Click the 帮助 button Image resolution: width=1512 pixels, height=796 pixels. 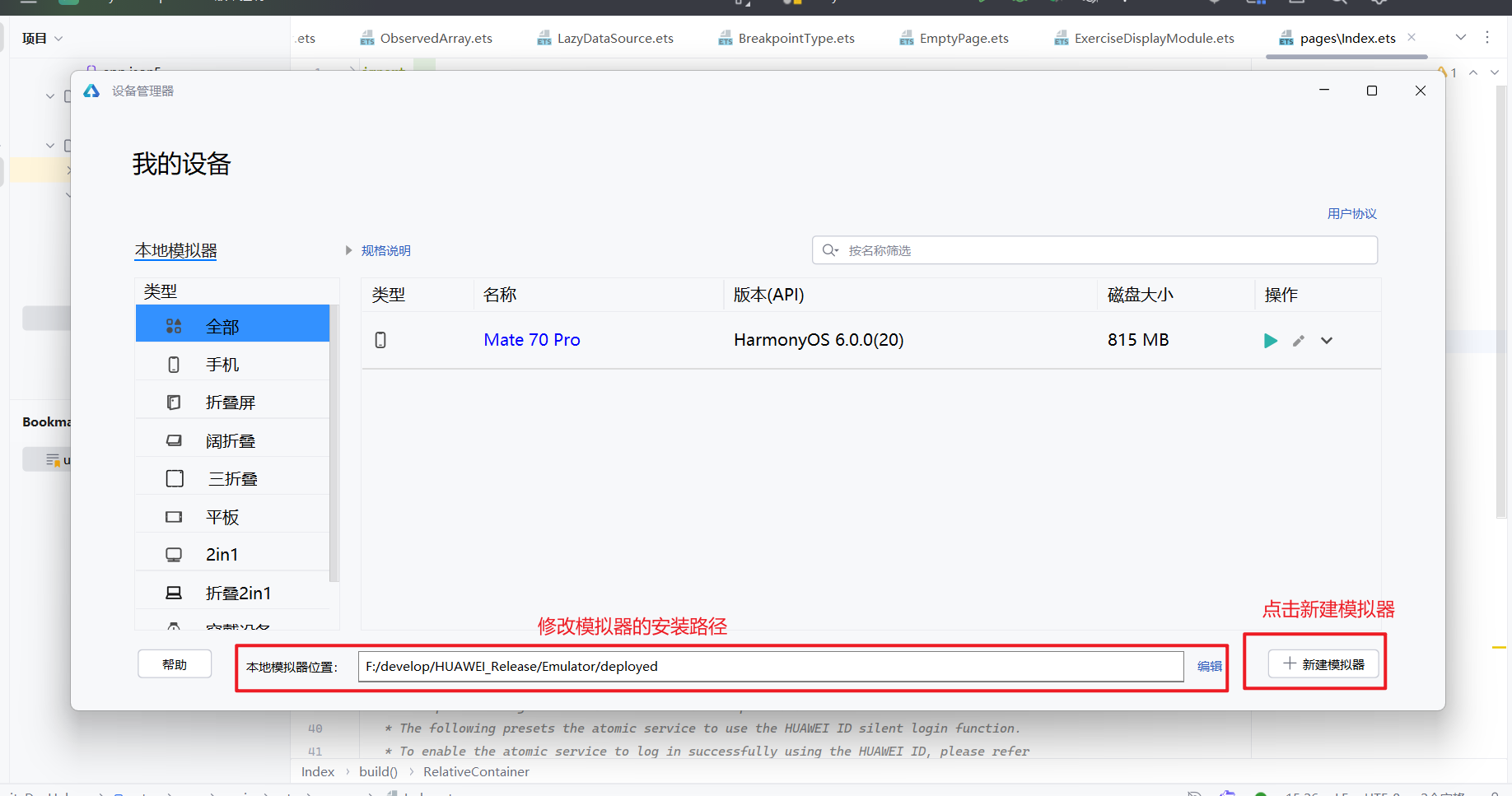(175, 664)
